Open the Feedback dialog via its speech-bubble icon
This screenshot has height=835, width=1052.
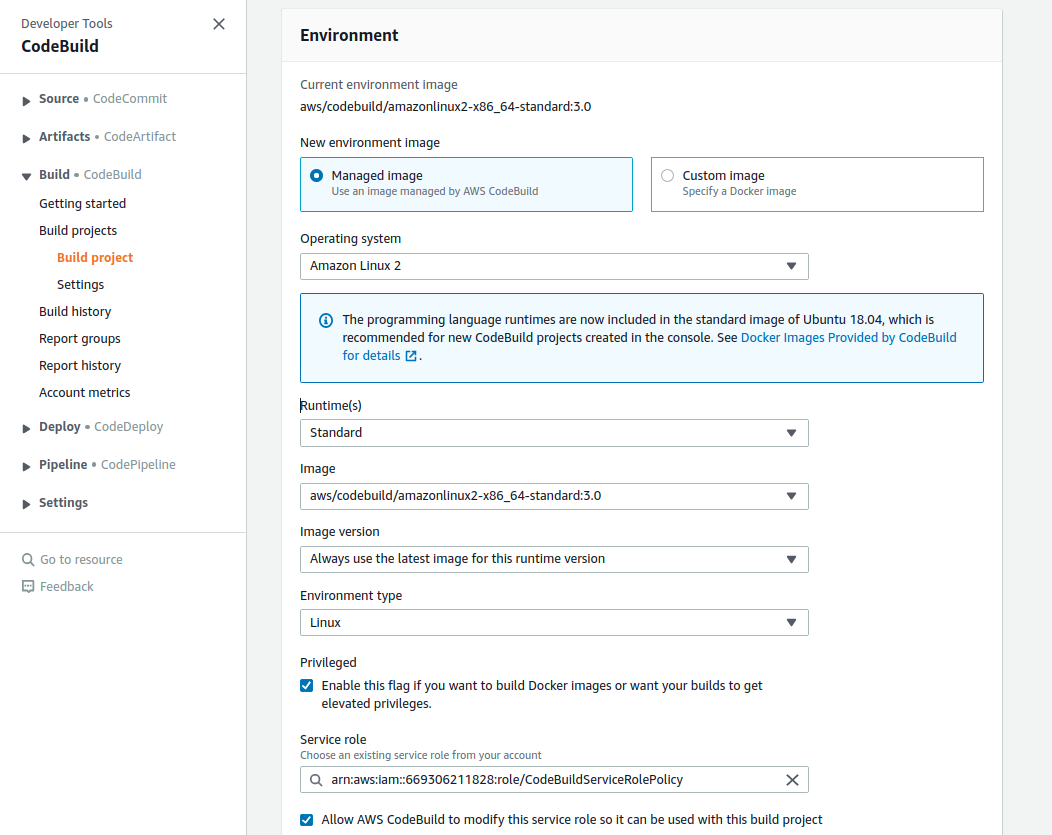[28, 586]
